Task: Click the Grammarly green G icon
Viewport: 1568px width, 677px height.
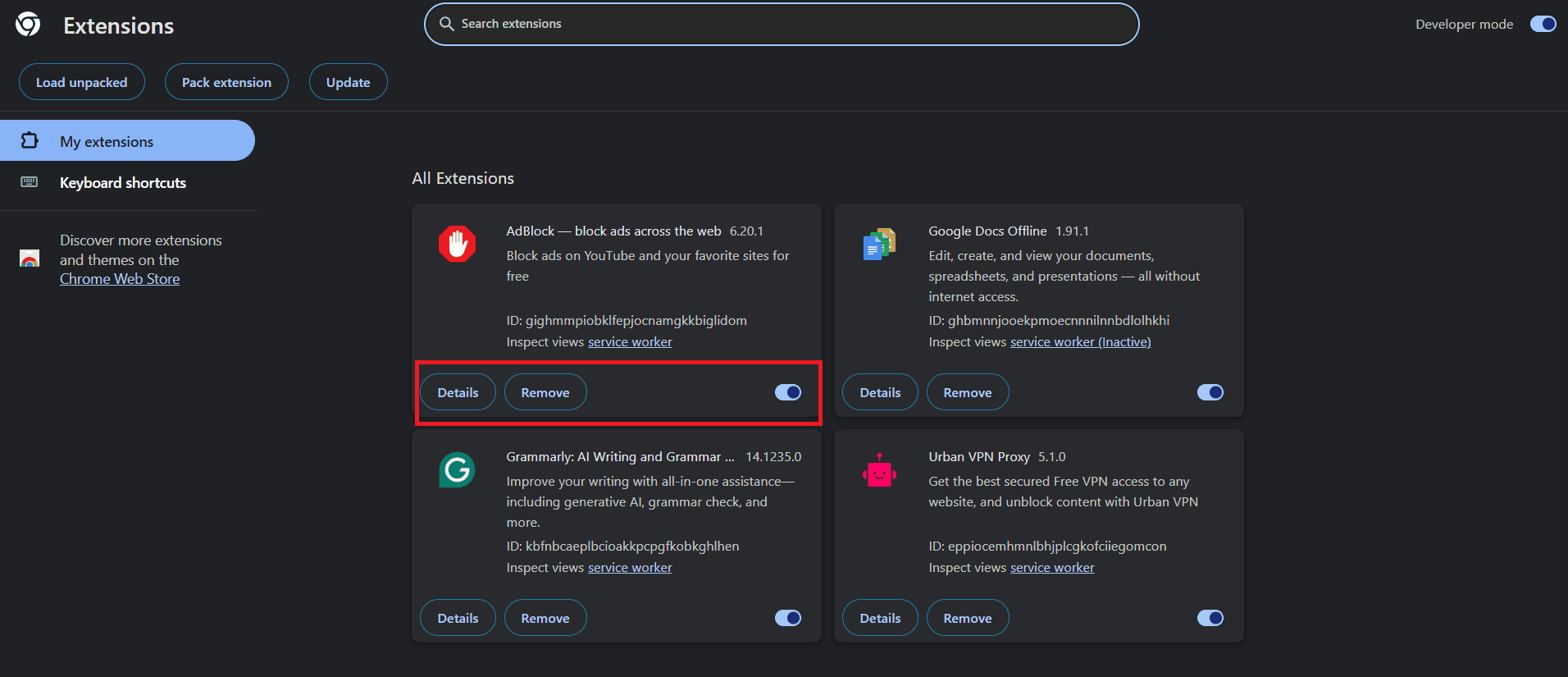Action: click(457, 470)
